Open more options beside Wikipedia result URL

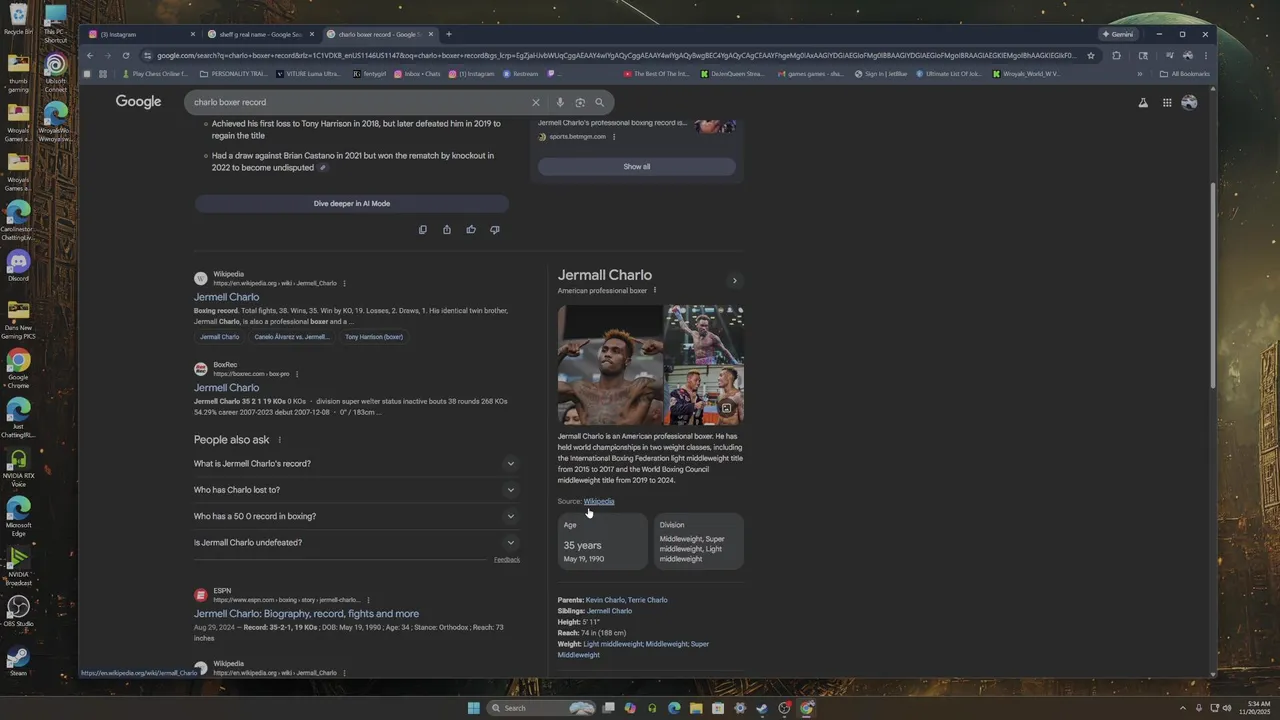[x=344, y=283]
